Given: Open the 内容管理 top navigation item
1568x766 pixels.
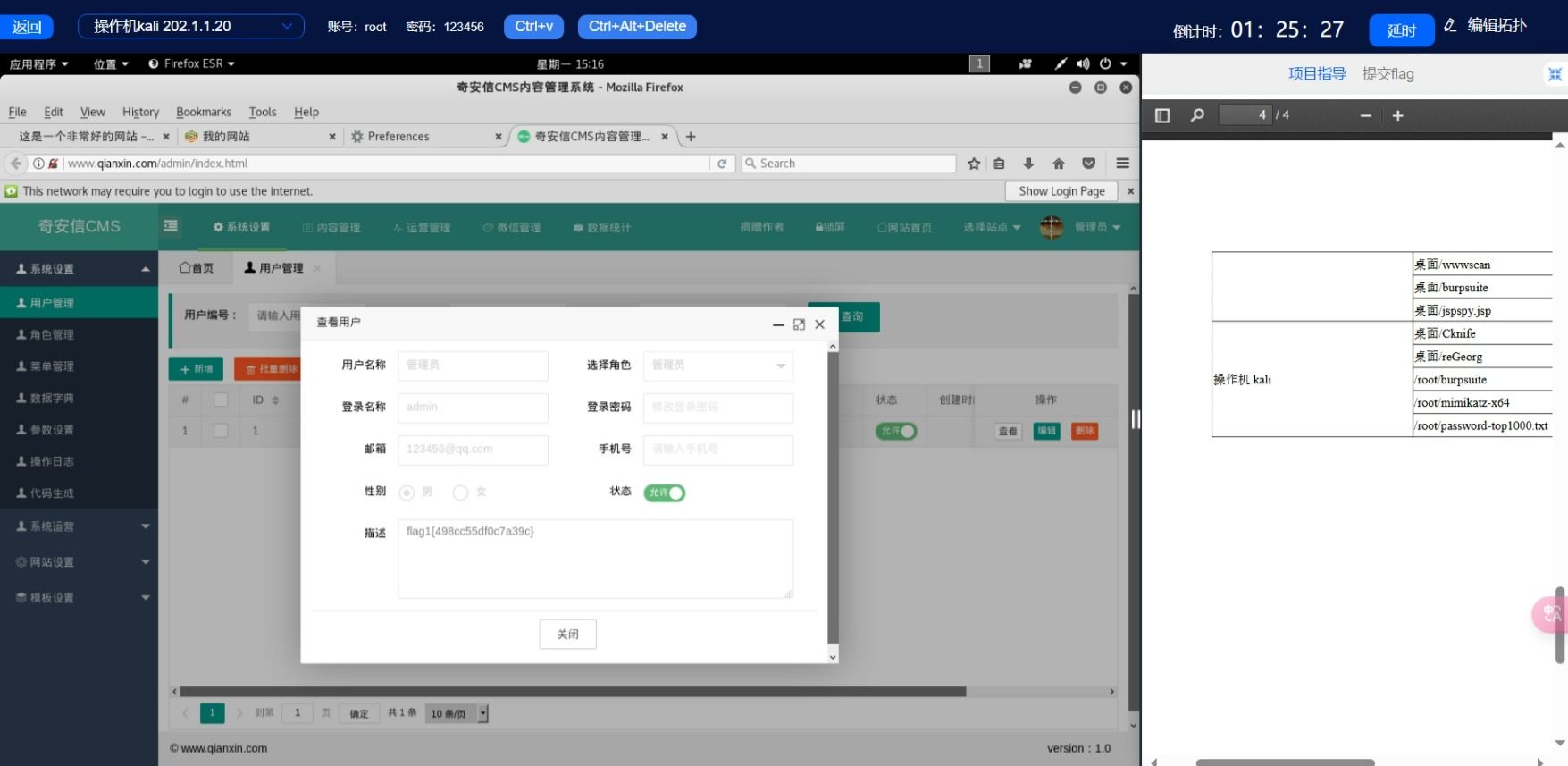Looking at the screenshot, I should click(331, 228).
